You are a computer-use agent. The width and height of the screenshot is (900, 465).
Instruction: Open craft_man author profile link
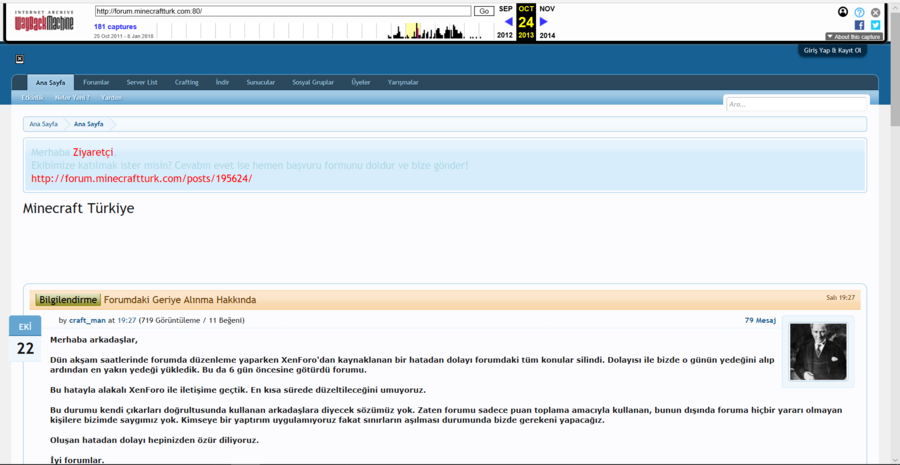[87, 320]
